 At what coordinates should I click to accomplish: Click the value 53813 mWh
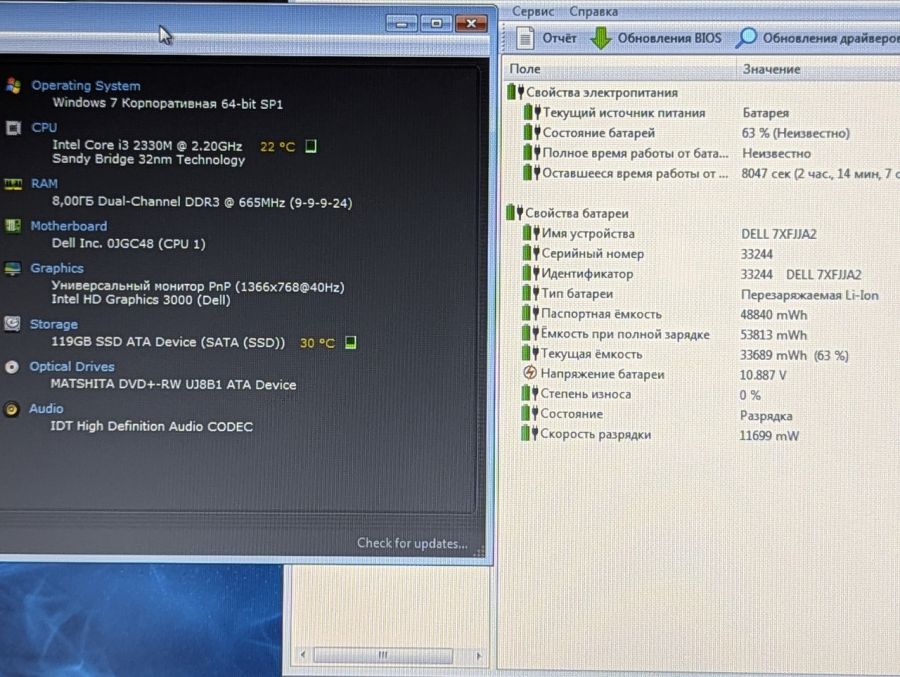pyautogui.click(x=773, y=335)
